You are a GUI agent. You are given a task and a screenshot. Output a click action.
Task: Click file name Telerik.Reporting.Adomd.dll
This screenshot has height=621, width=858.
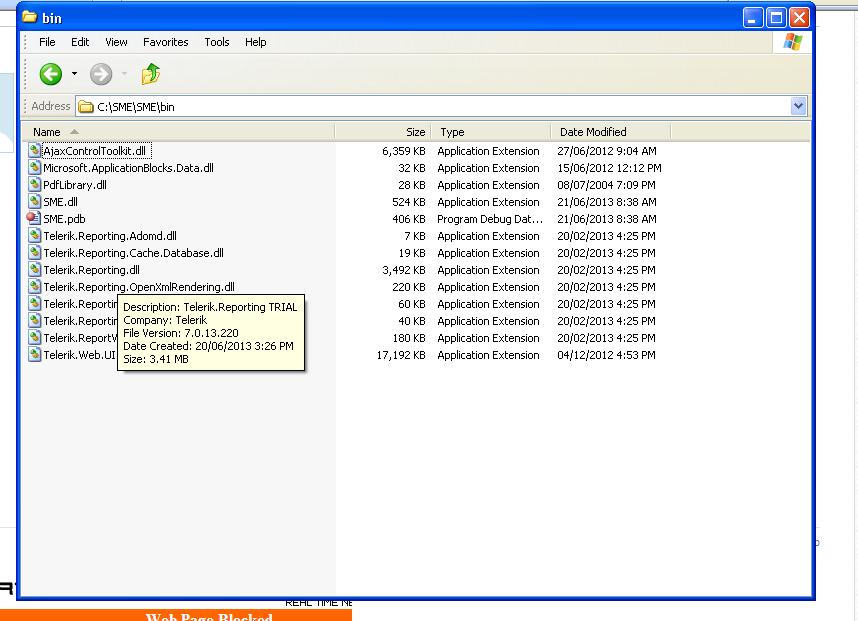(x=110, y=236)
